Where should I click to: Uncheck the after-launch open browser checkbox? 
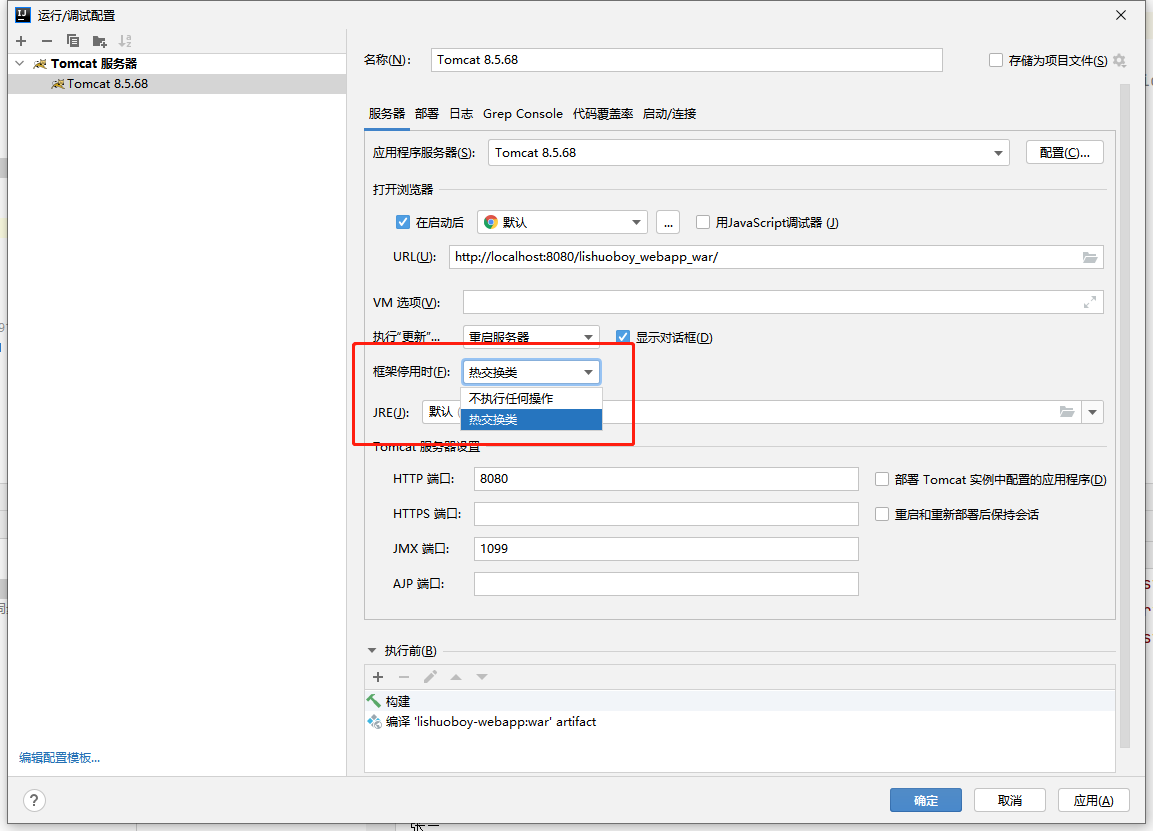(x=402, y=222)
